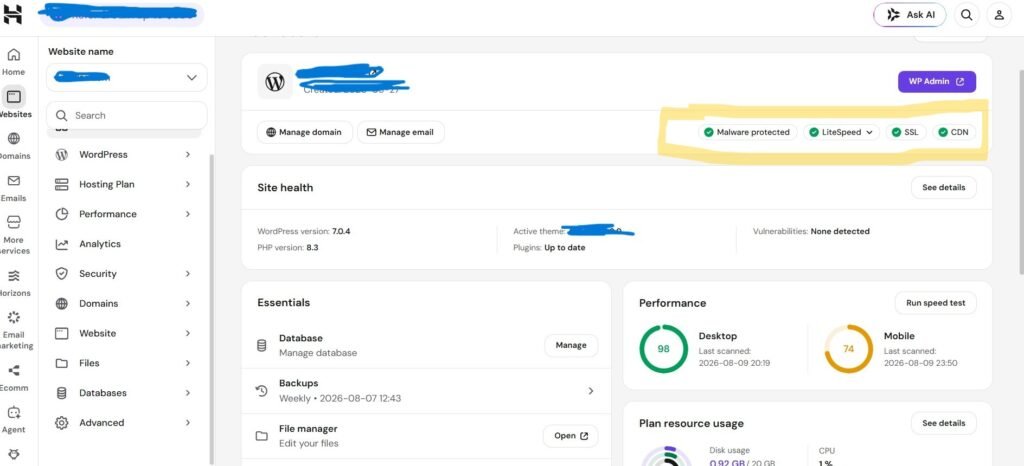Open Email Marketing icon in left rail
The width and height of the screenshot is (1024, 466).
[13, 317]
